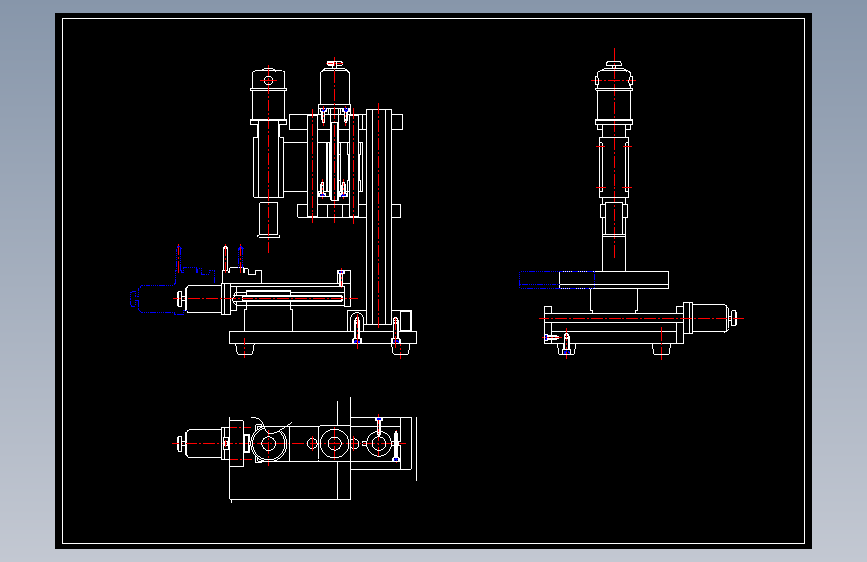Select the front assembly view of the machine
The height and width of the screenshot is (562, 867).
[273, 209]
